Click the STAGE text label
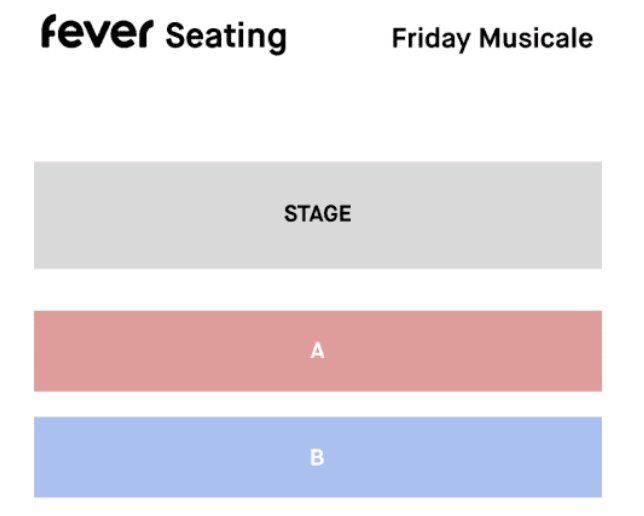 point(317,214)
